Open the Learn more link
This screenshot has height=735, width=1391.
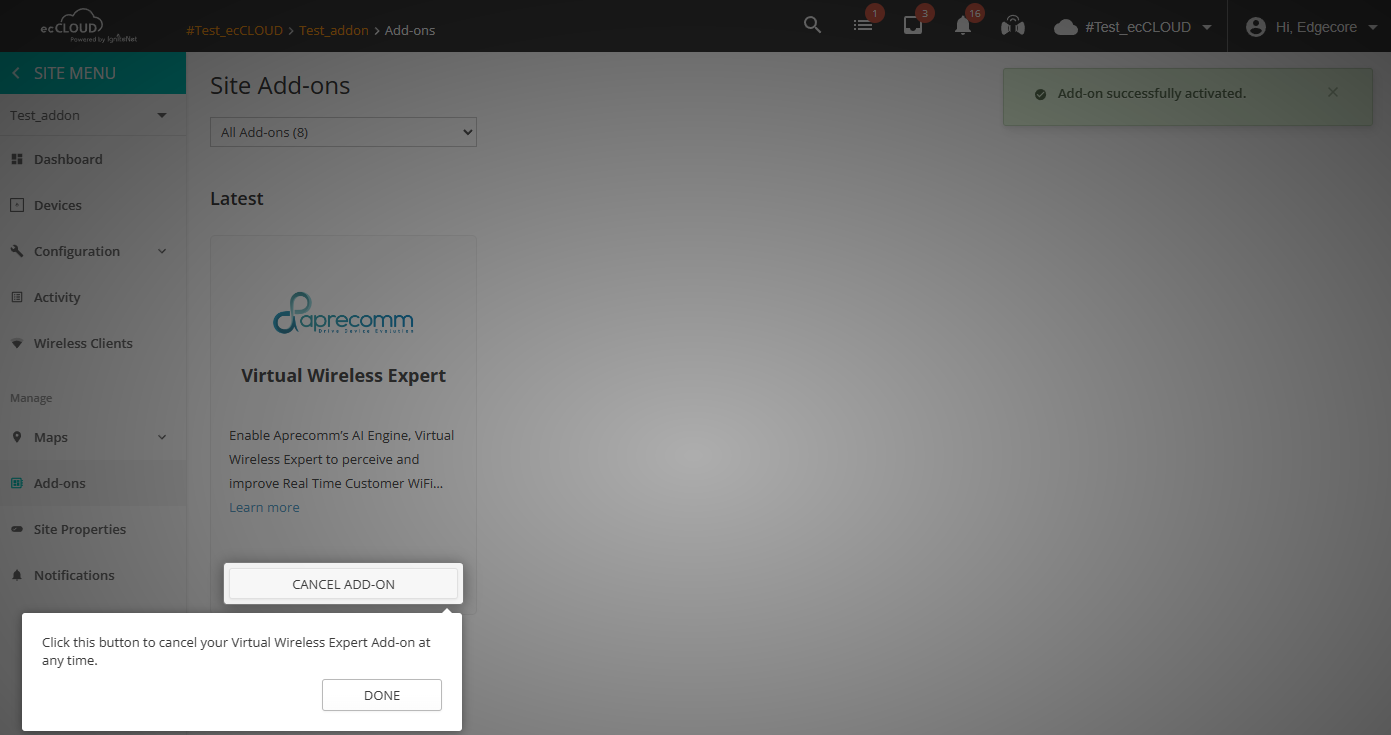[264, 507]
